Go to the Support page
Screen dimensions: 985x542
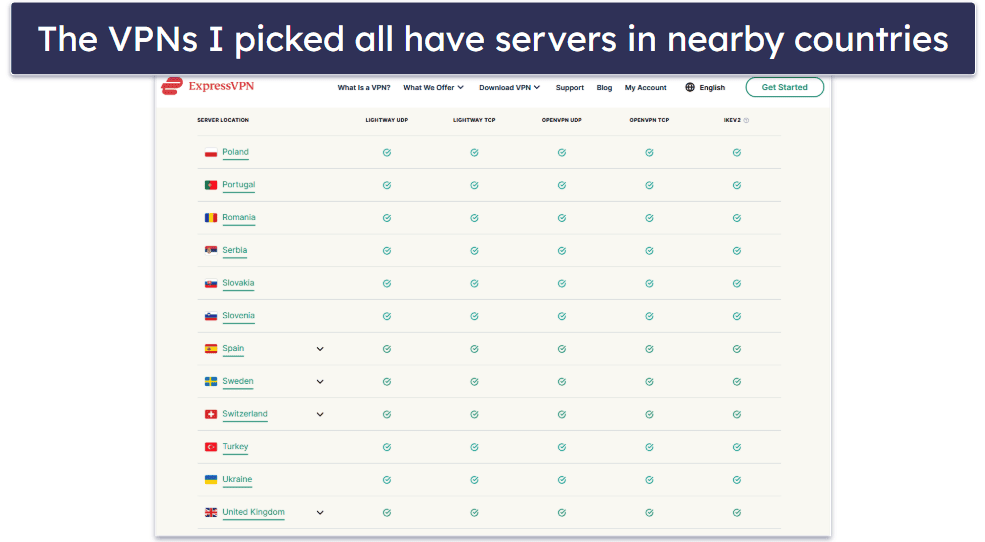tap(570, 87)
